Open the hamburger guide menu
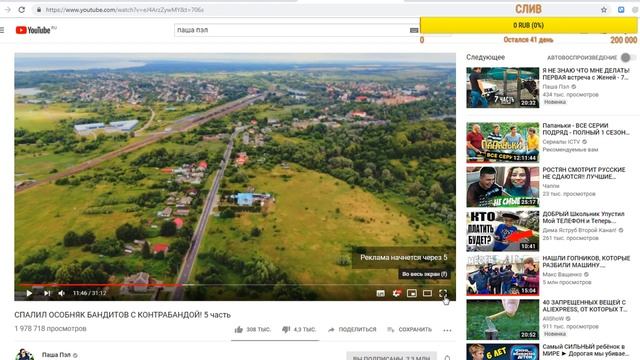The image size is (640, 360). pos(2,30)
